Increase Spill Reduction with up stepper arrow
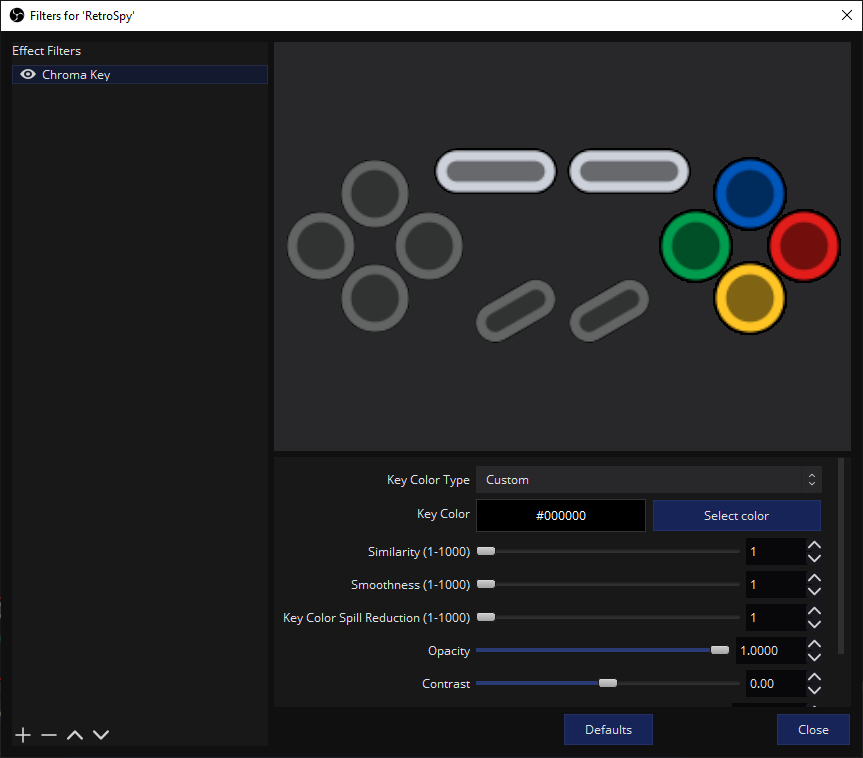This screenshot has width=863, height=758. tap(814, 611)
